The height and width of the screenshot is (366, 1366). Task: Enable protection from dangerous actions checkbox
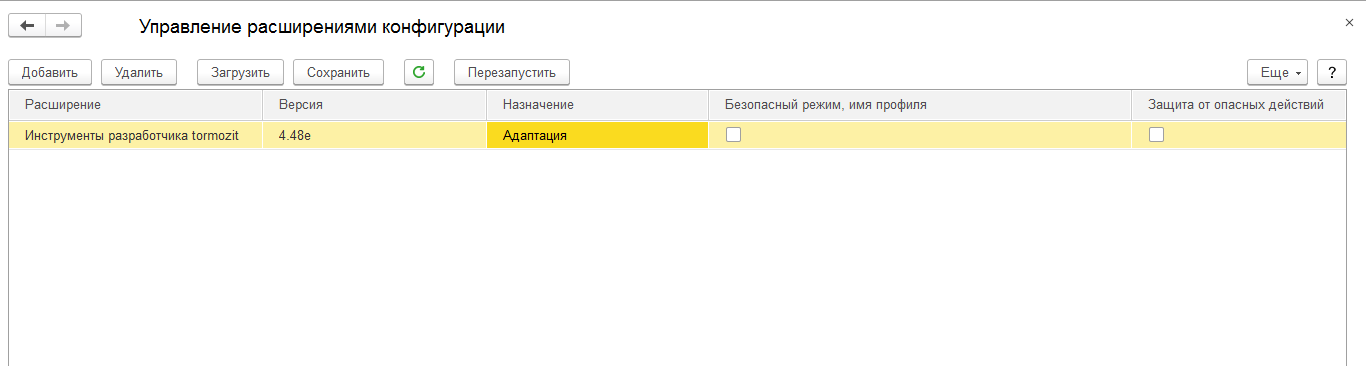pyautogui.click(x=1156, y=135)
